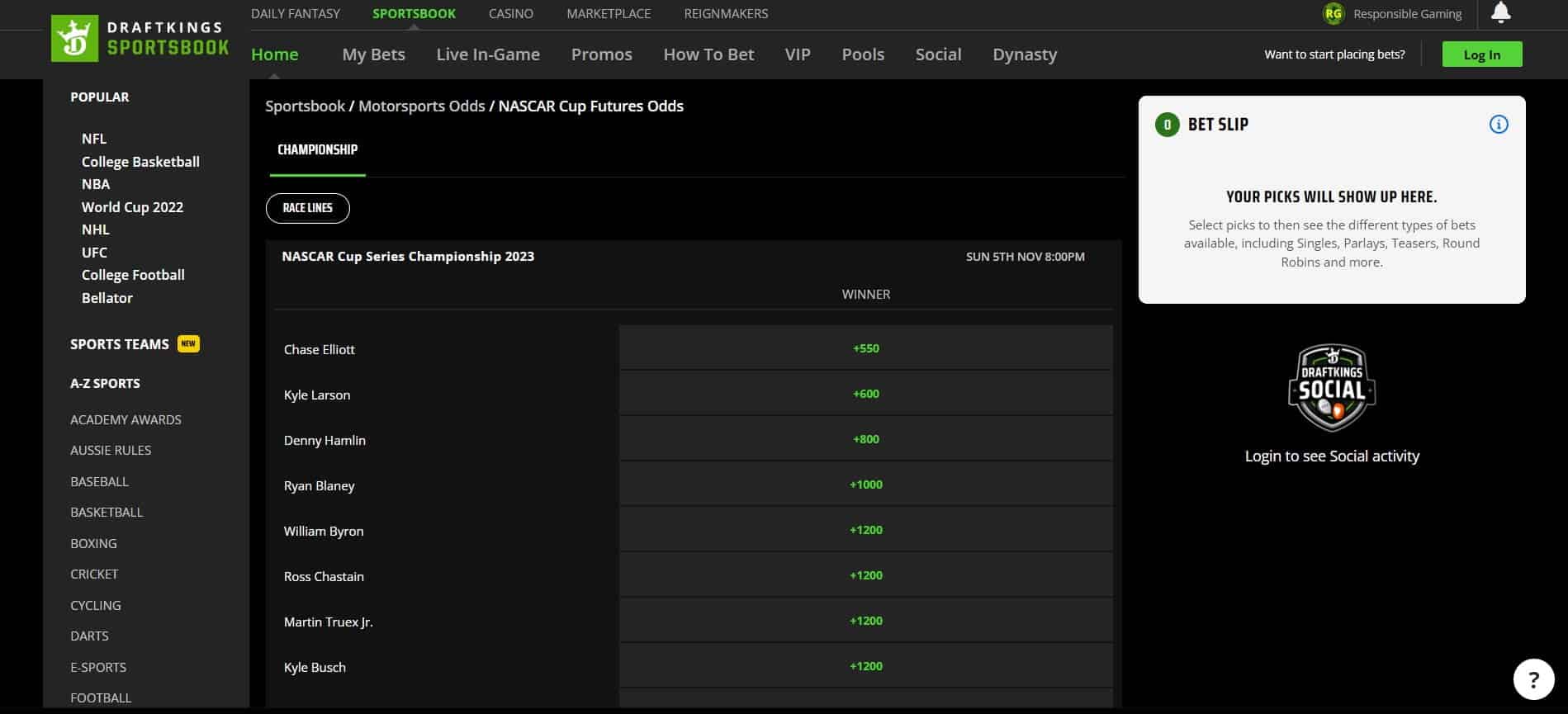The image size is (1568, 714).
Task: Click the Race Lines pill button
Action: click(x=308, y=208)
